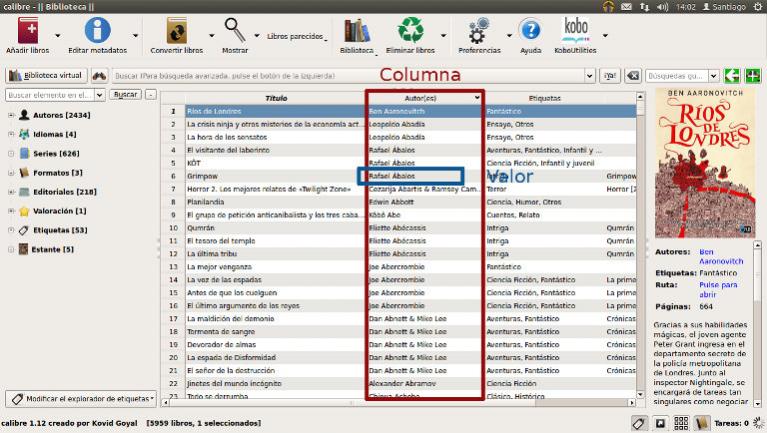Click the Añadir libros toolbar icon
Viewport: 767px width, 433px height.
27,31
